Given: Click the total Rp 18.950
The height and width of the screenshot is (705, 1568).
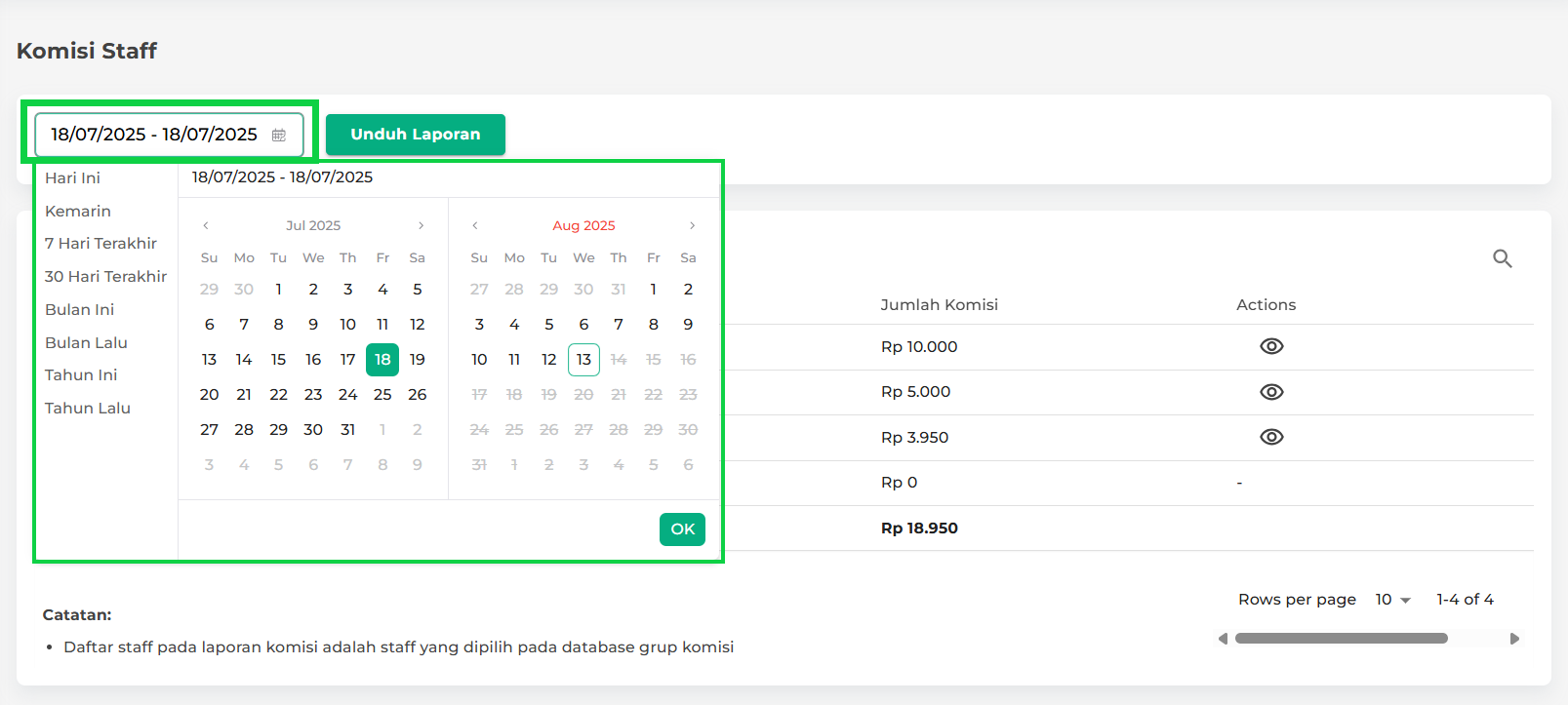Looking at the screenshot, I should (x=919, y=529).
